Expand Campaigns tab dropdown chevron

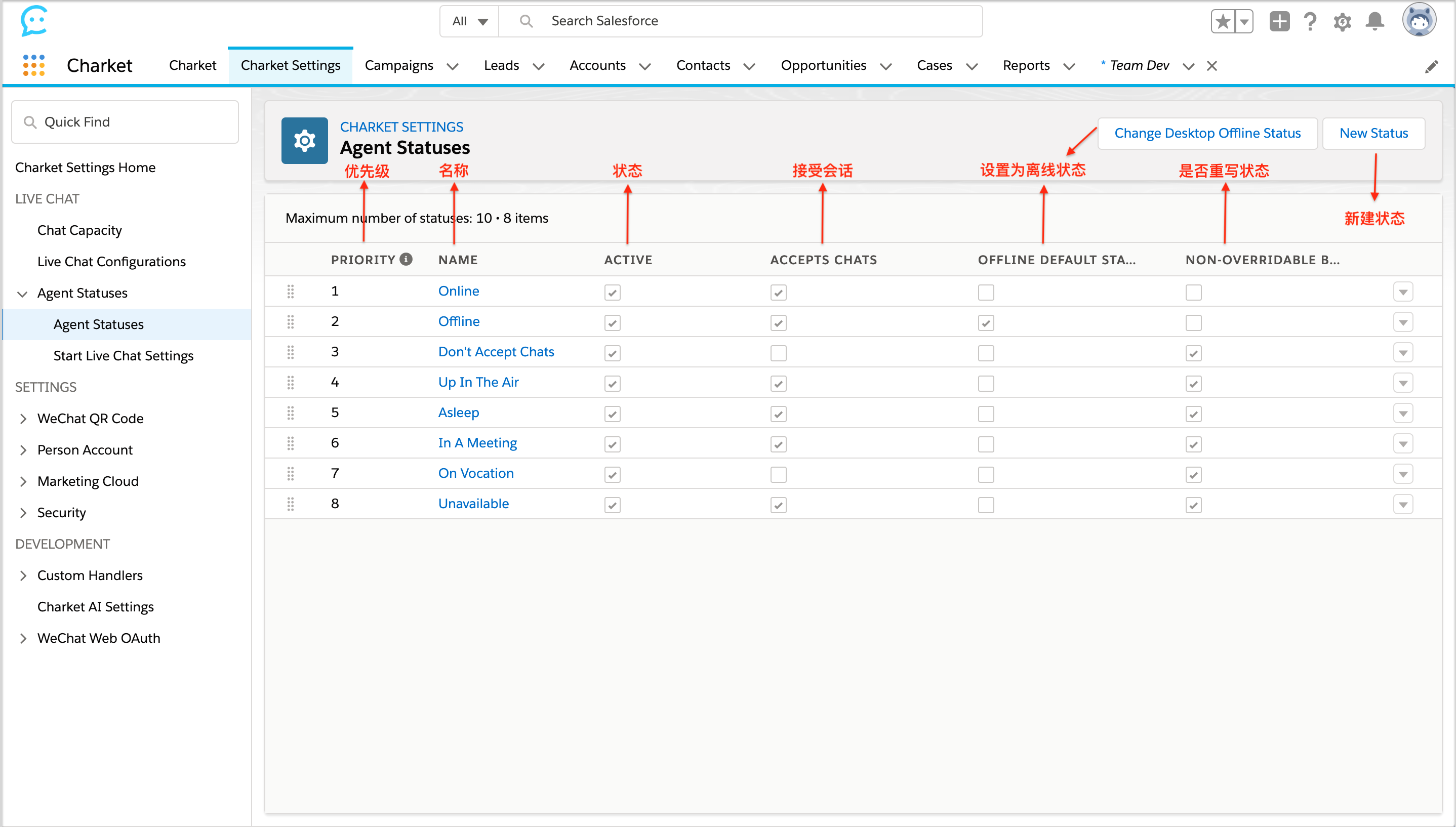pyautogui.click(x=452, y=66)
